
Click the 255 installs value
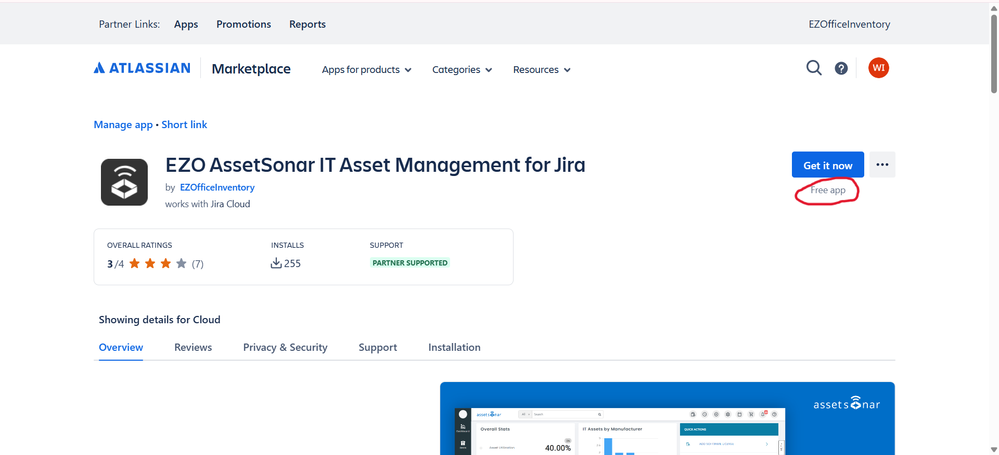point(292,264)
